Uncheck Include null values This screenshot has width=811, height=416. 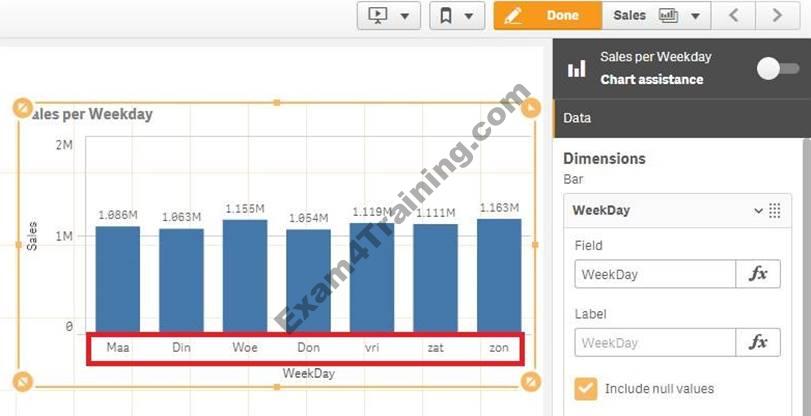click(x=585, y=388)
